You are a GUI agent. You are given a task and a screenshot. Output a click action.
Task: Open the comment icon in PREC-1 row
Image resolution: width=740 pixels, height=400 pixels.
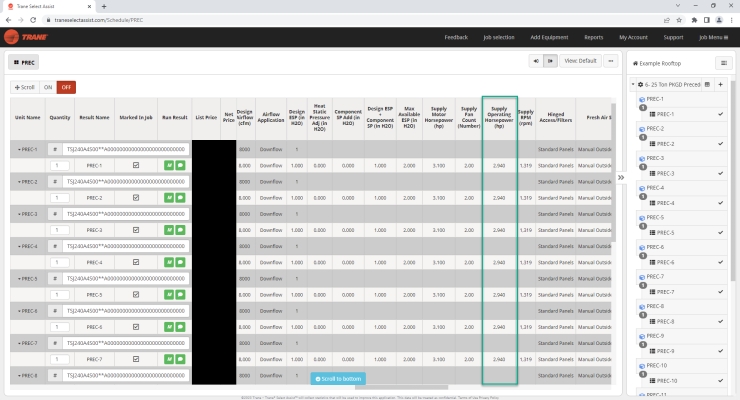(x=180, y=166)
